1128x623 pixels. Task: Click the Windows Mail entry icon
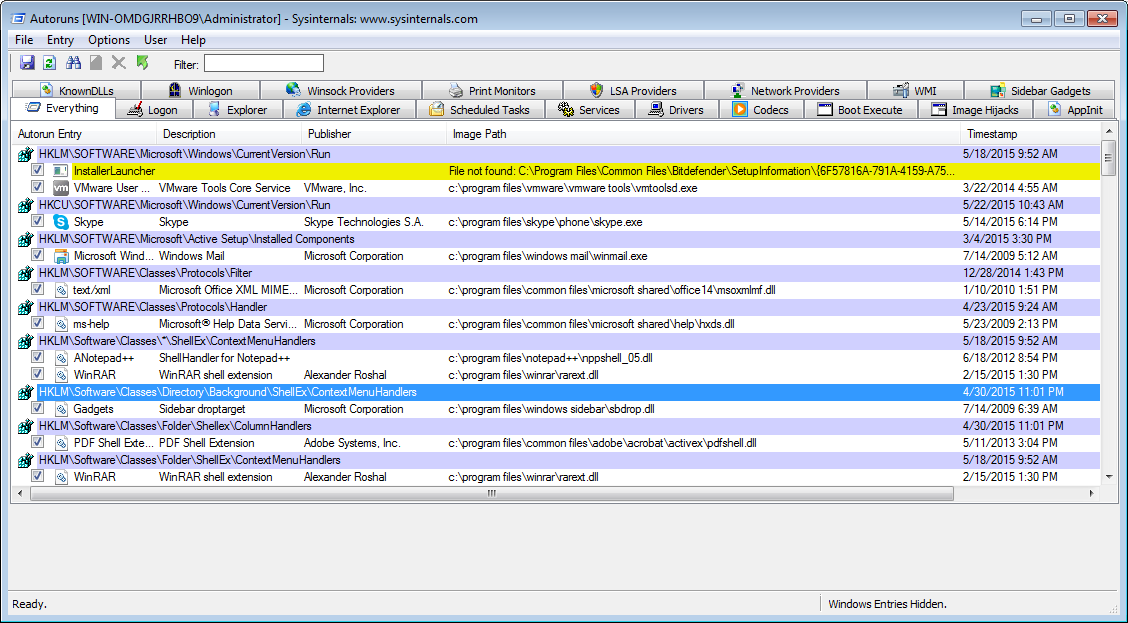pyautogui.click(x=61, y=256)
